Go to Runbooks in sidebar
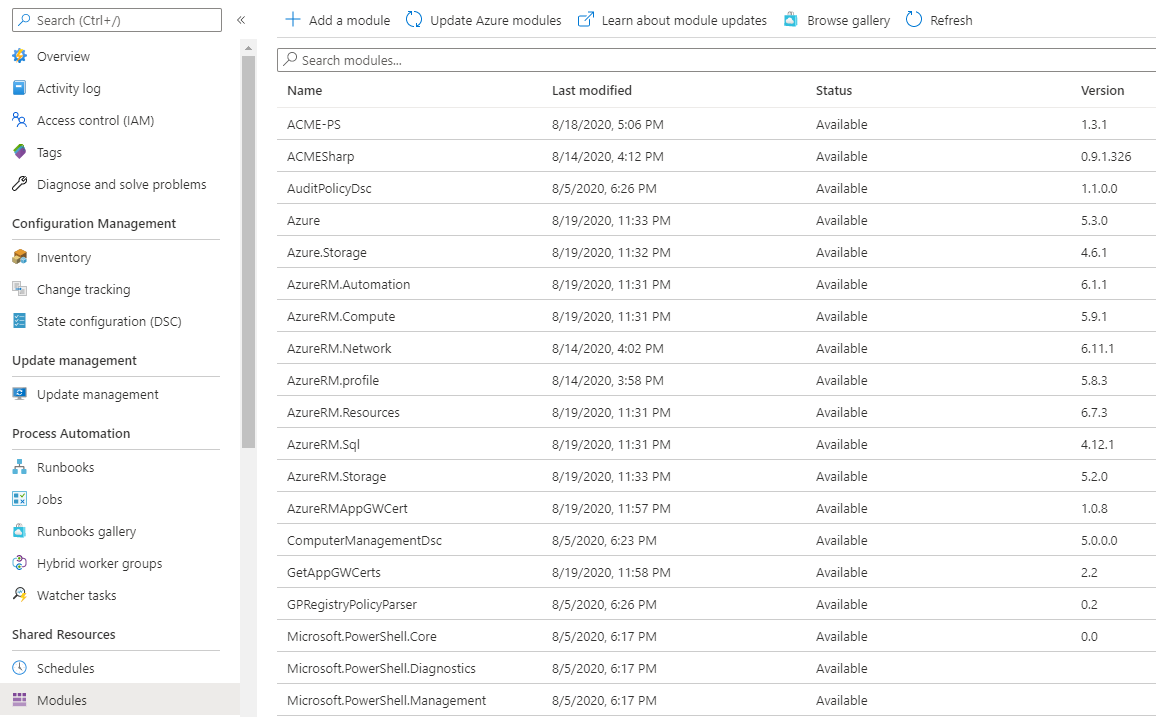The height and width of the screenshot is (717, 1156). (66, 467)
